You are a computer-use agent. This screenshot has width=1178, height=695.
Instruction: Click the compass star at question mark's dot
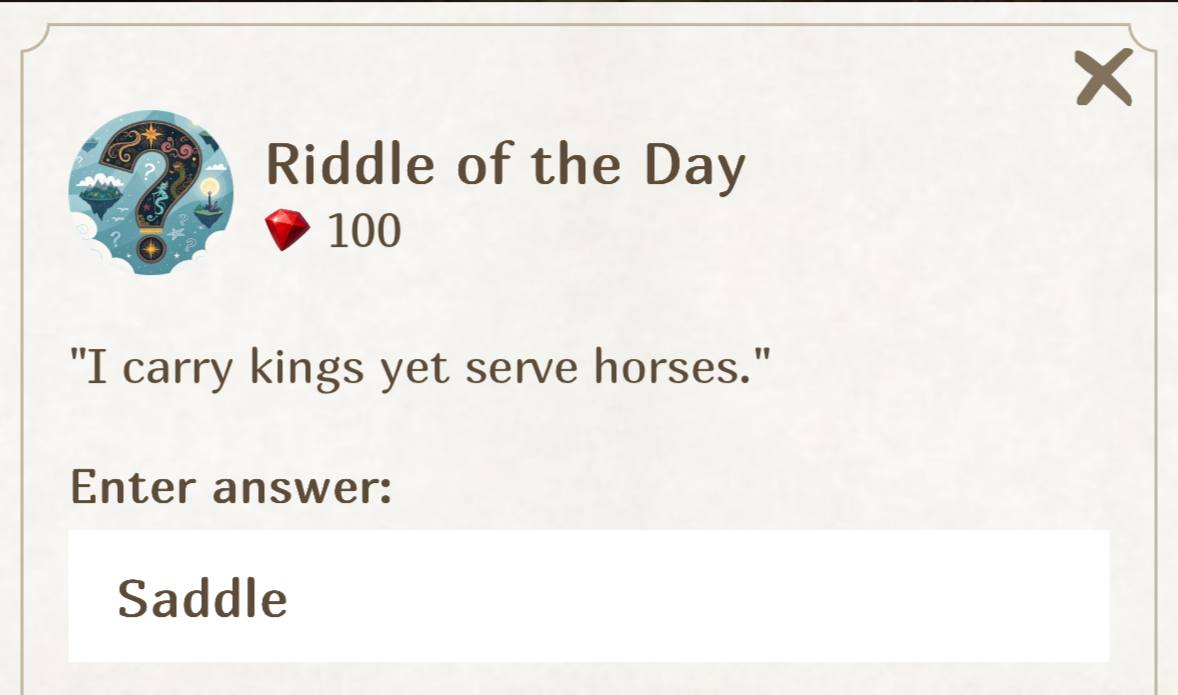pyautogui.click(x=152, y=247)
